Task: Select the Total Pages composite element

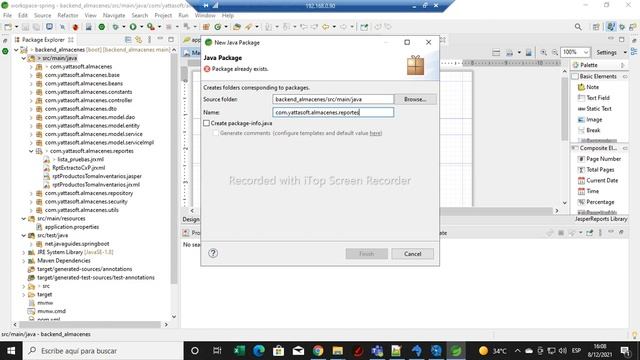Action: [596, 170]
